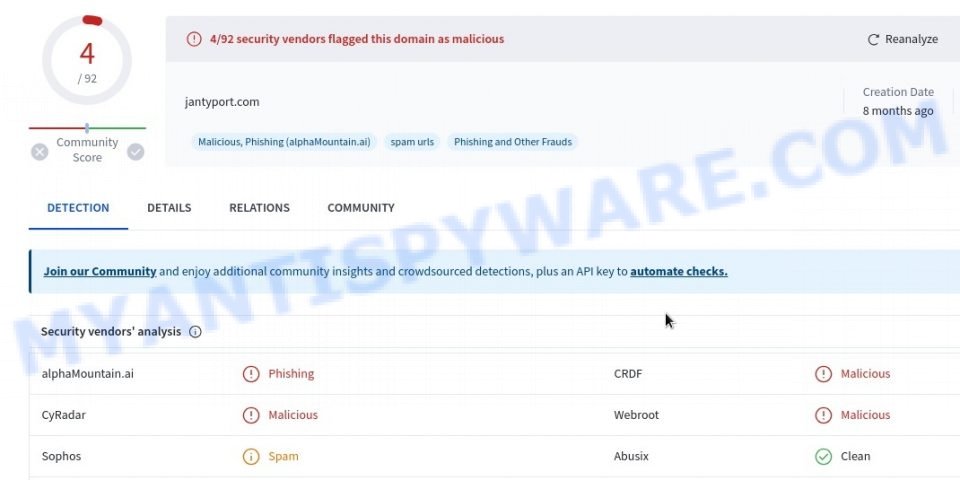Click the Reanalyze refresh icon
The height and width of the screenshot is (480, 960).
(873, 39)
